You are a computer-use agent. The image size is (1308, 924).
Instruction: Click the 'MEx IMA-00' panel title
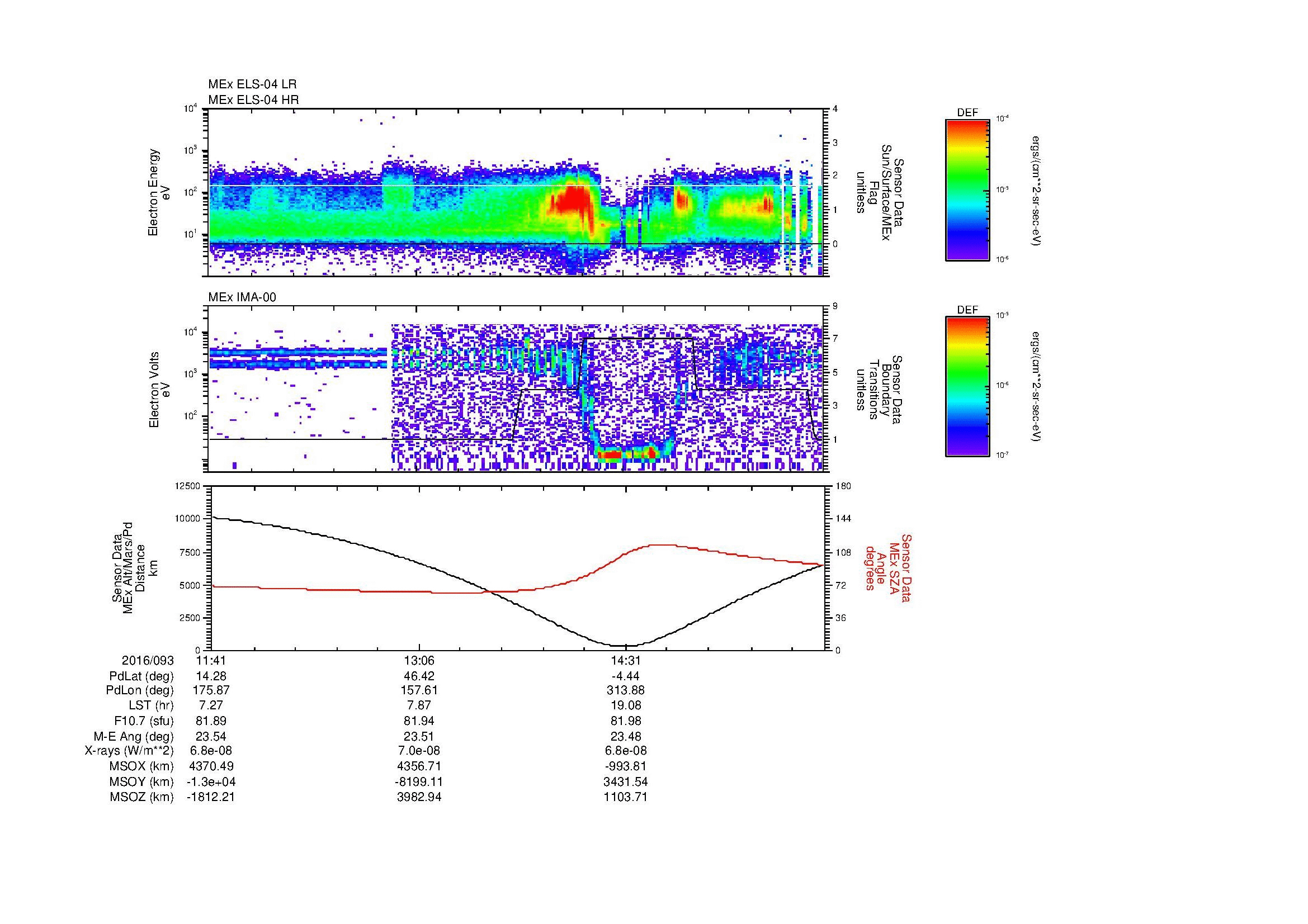[x=242, y=297]
